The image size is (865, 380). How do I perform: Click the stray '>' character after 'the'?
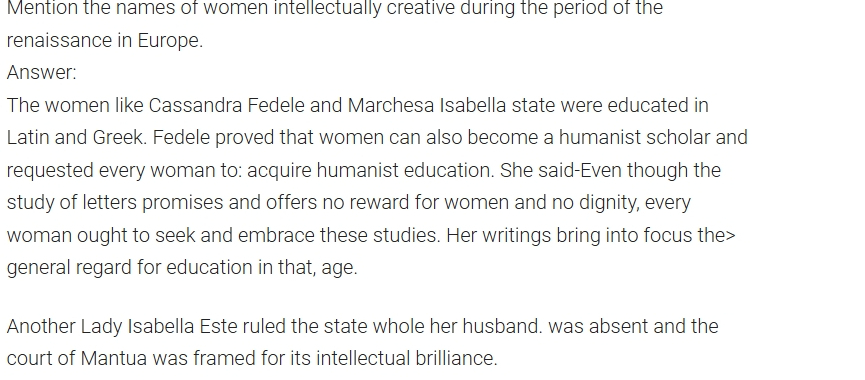pyautogui.click(x=731, y=236)
